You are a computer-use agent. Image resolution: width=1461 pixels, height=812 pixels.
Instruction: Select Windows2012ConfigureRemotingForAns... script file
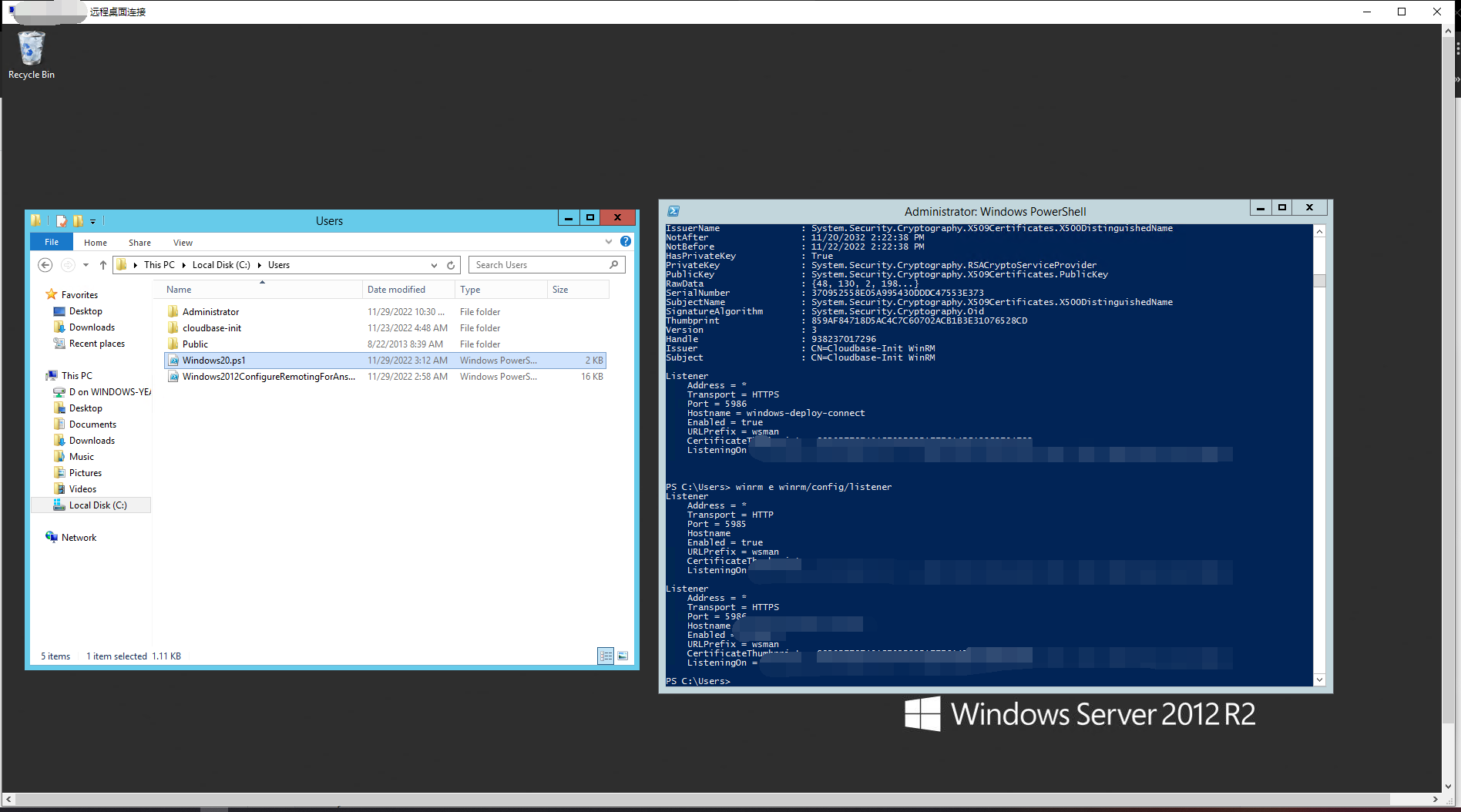point(385,377)
